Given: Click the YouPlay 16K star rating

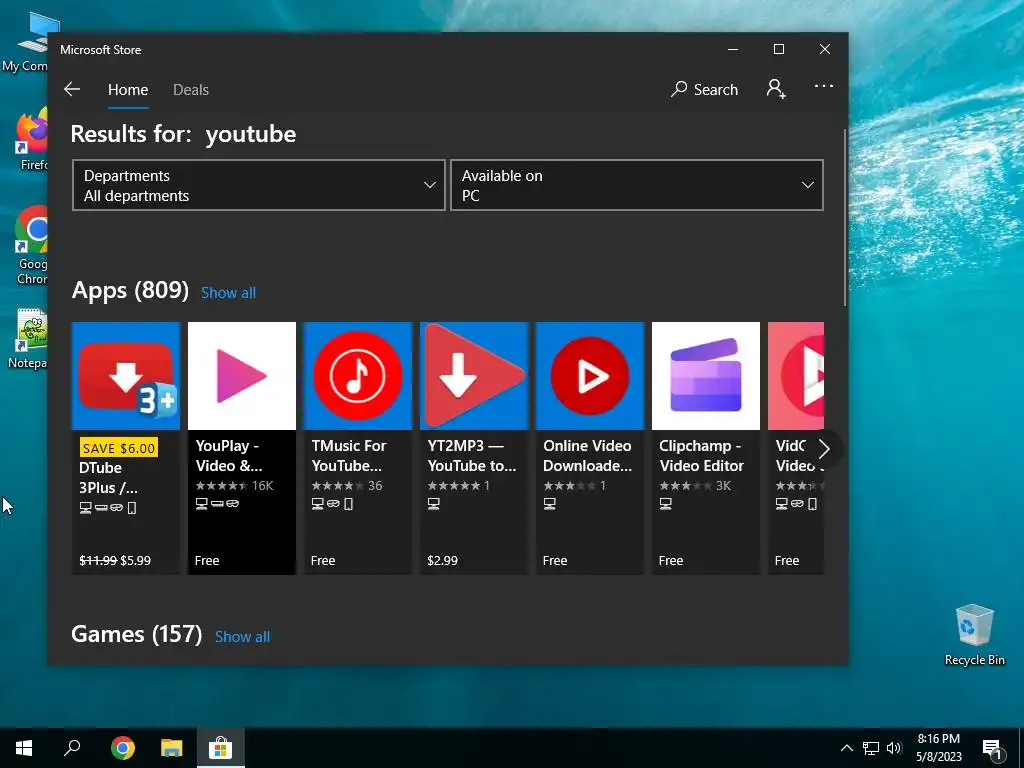Looking at the screenshot, I should (x=234, y=486).
